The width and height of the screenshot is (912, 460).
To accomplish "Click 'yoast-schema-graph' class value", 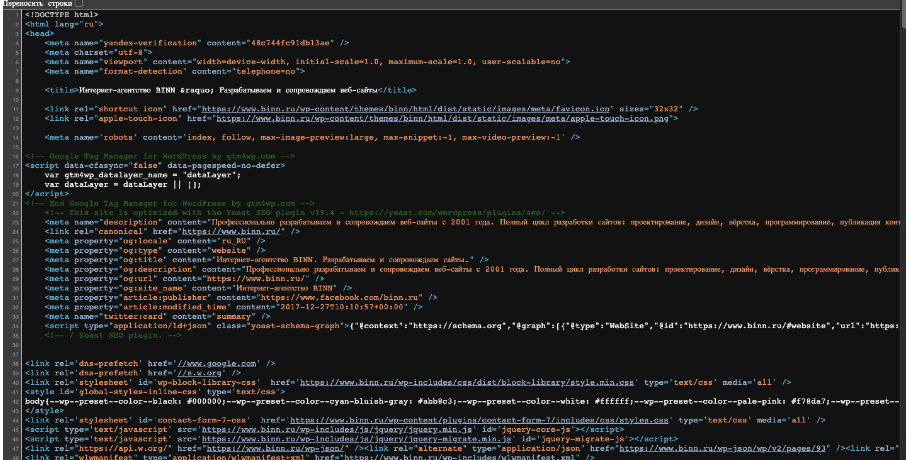I will pos(295,326).
